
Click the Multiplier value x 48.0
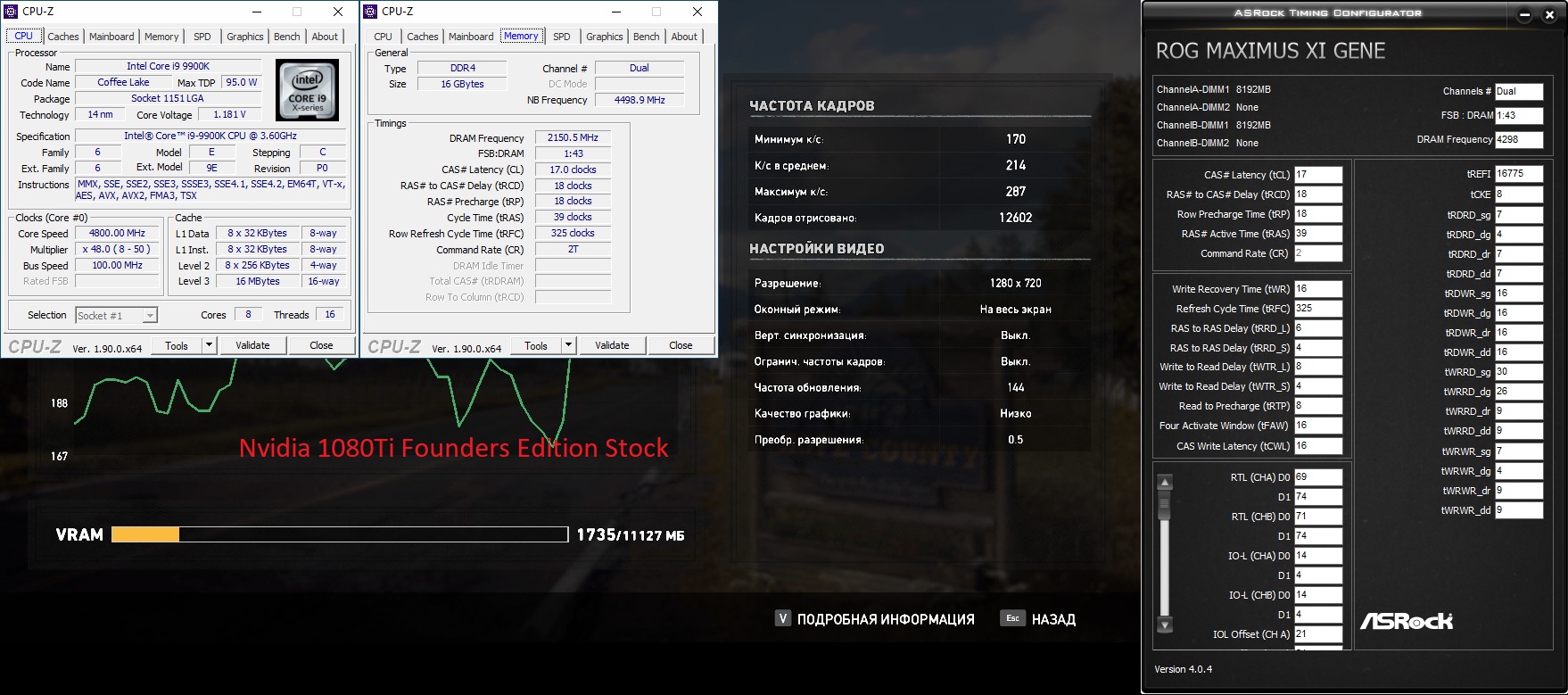(x=117, y=249)
